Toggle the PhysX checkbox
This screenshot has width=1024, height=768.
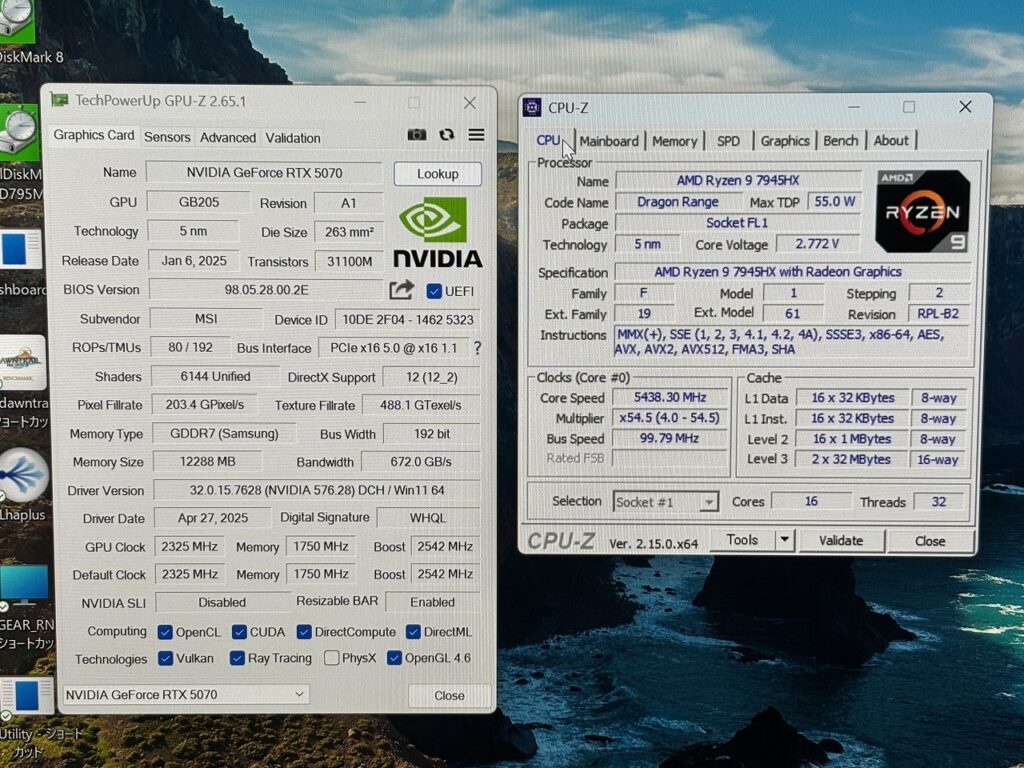pos(331,658)
